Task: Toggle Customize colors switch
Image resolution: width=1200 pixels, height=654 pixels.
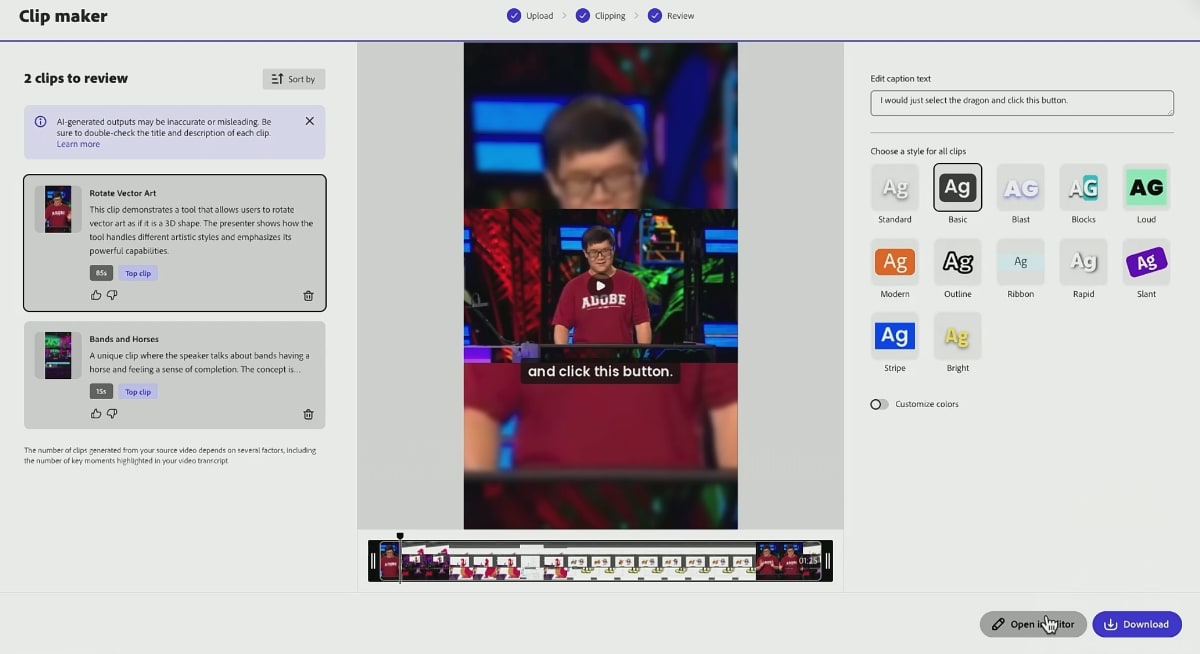Action: tap(879, 404)
